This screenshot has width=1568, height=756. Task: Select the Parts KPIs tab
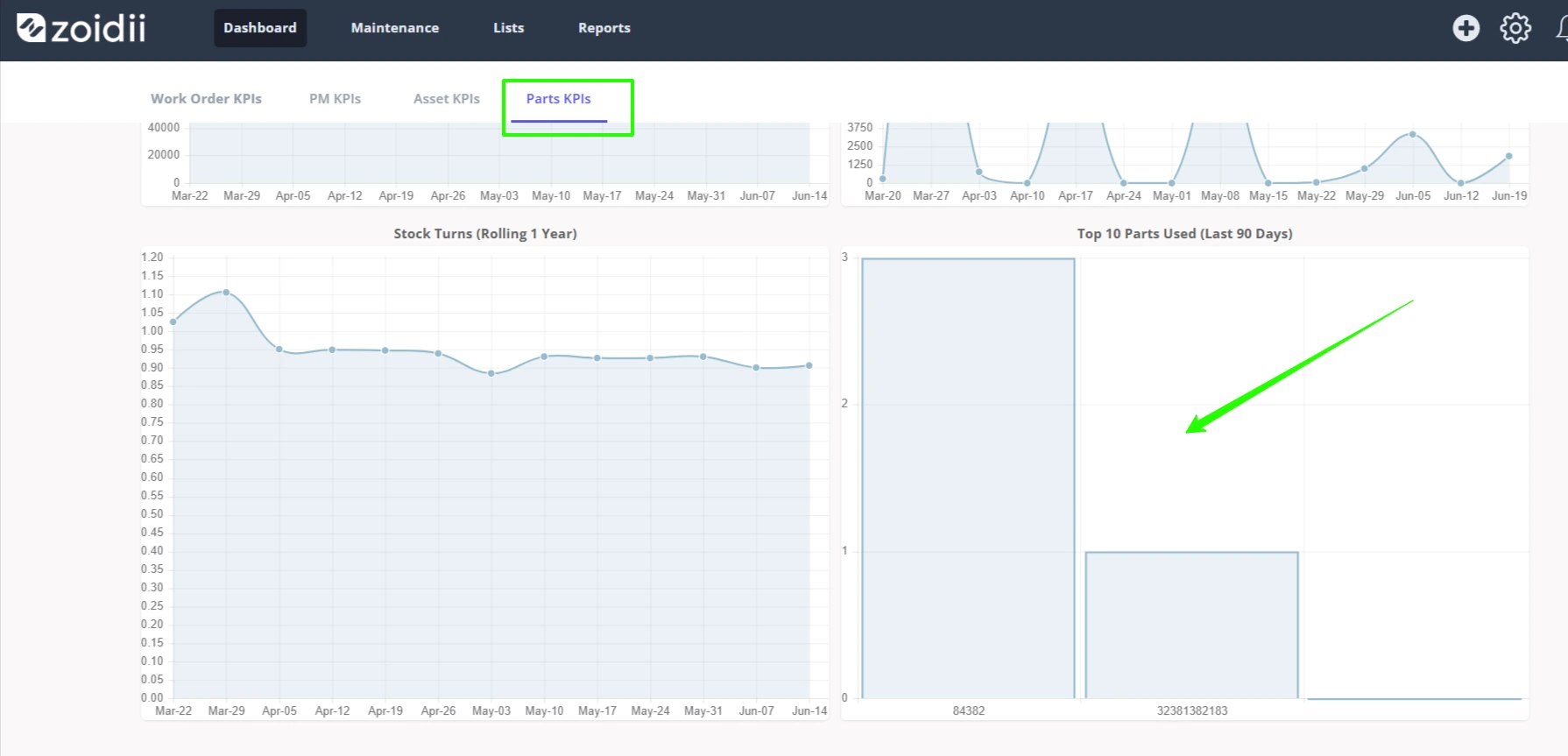[559, 99]
